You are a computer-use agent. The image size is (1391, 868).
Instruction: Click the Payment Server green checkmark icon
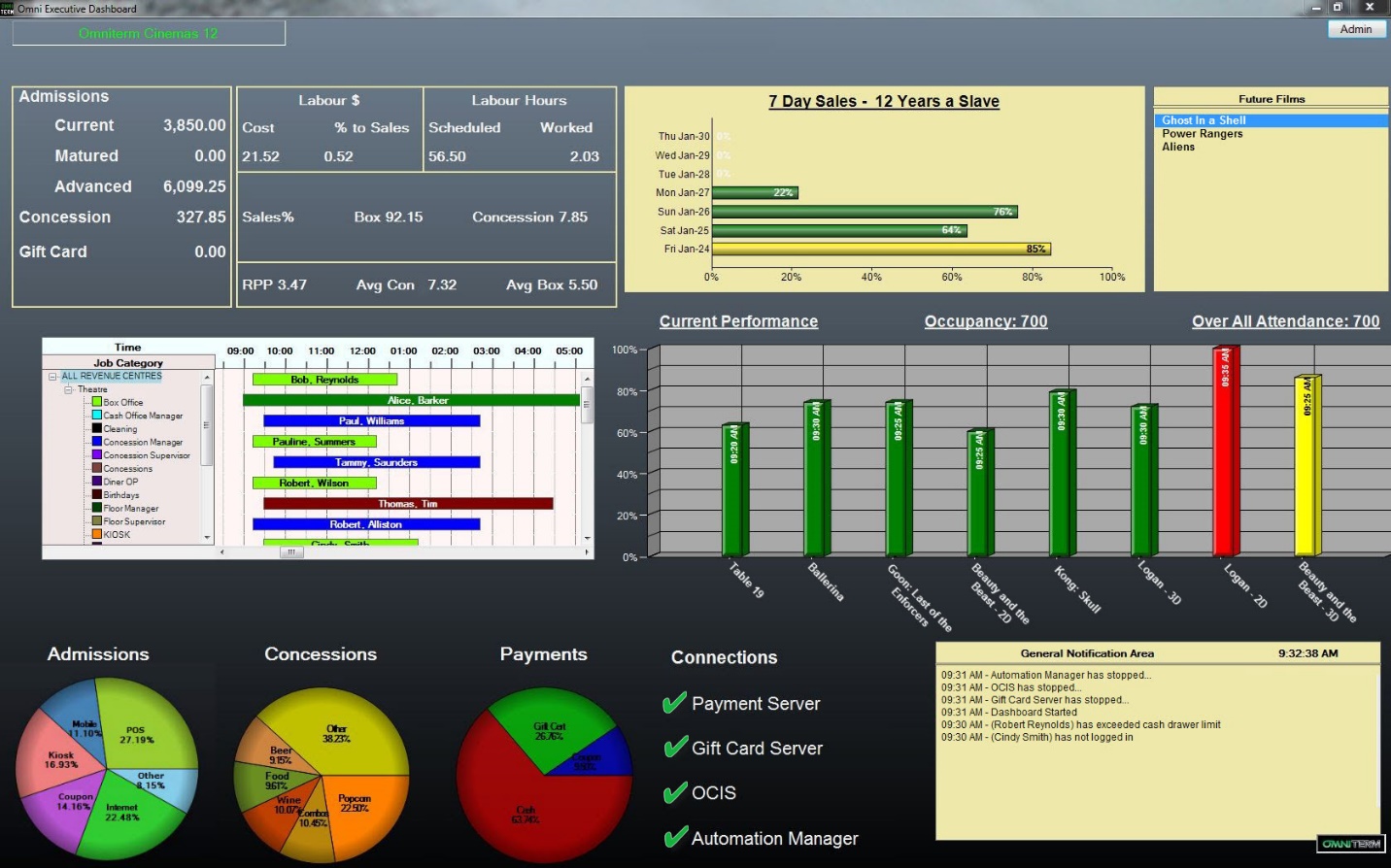(x=674, y=703)
